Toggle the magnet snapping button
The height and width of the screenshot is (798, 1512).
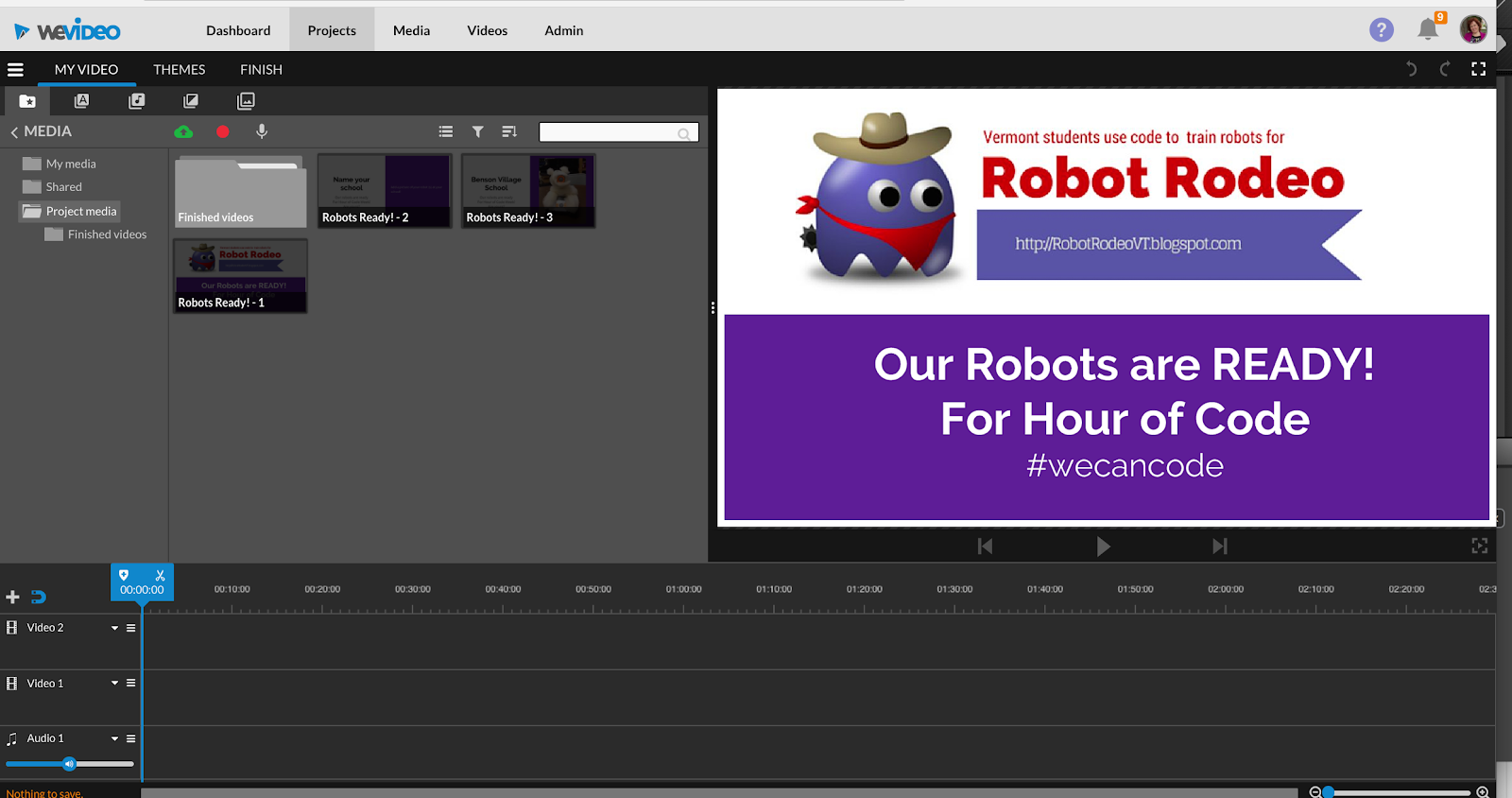point(39,597)
